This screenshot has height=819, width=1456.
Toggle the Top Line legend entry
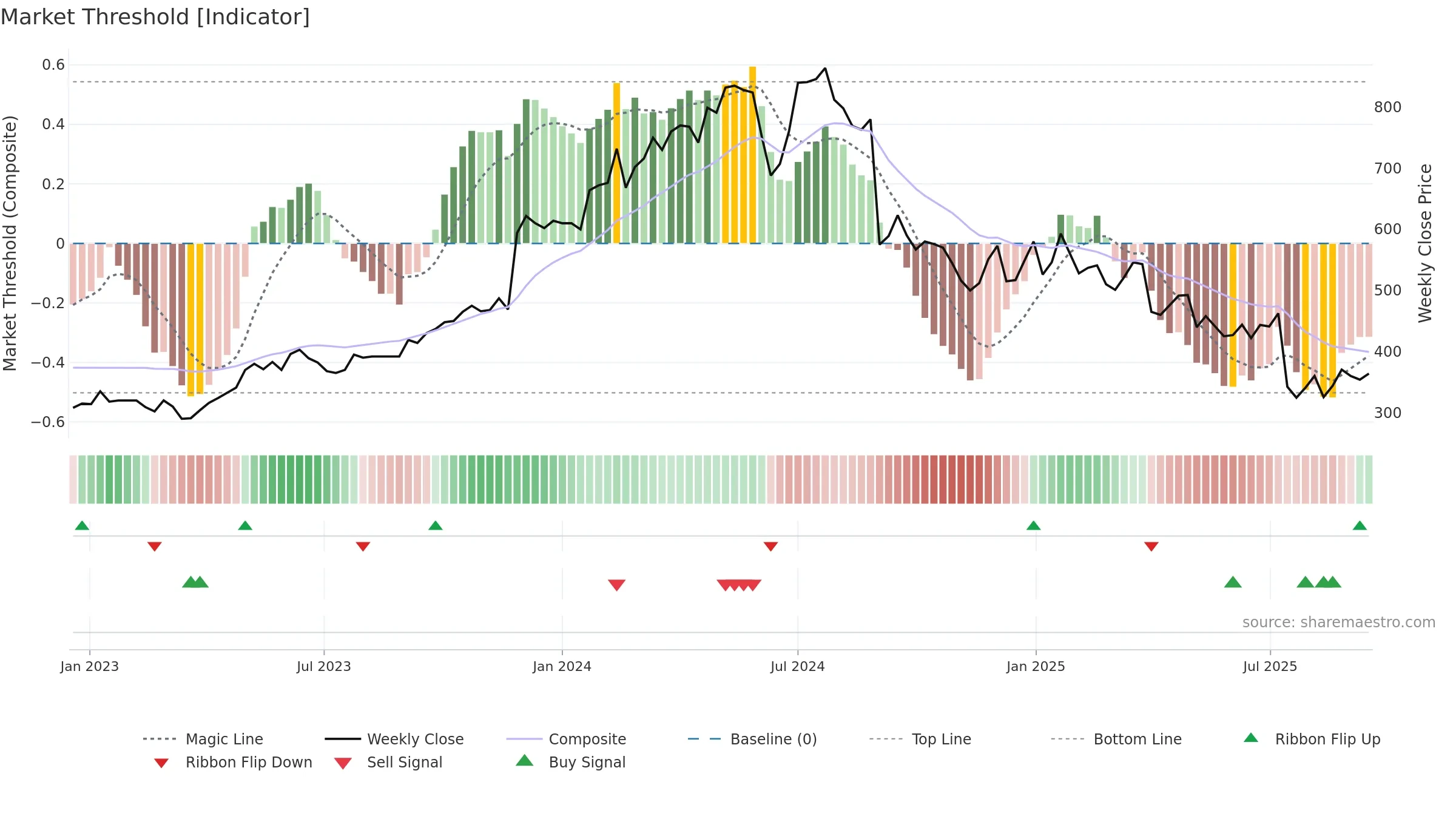[x=920, y=739]
